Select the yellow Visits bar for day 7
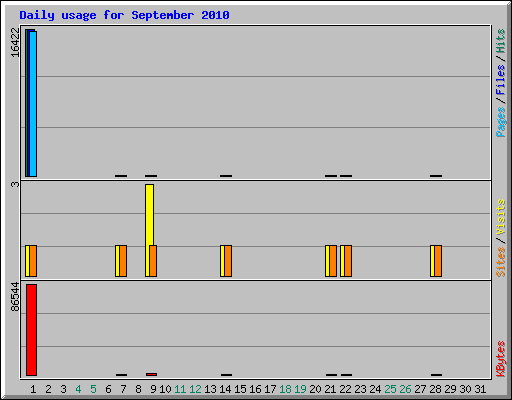This screenshot has height=400, width=512. click(117, 261)
